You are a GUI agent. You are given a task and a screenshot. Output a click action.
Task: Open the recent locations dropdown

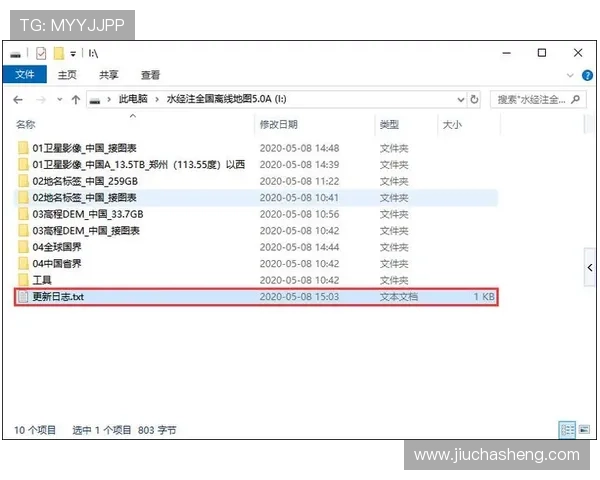coord(60,100)
